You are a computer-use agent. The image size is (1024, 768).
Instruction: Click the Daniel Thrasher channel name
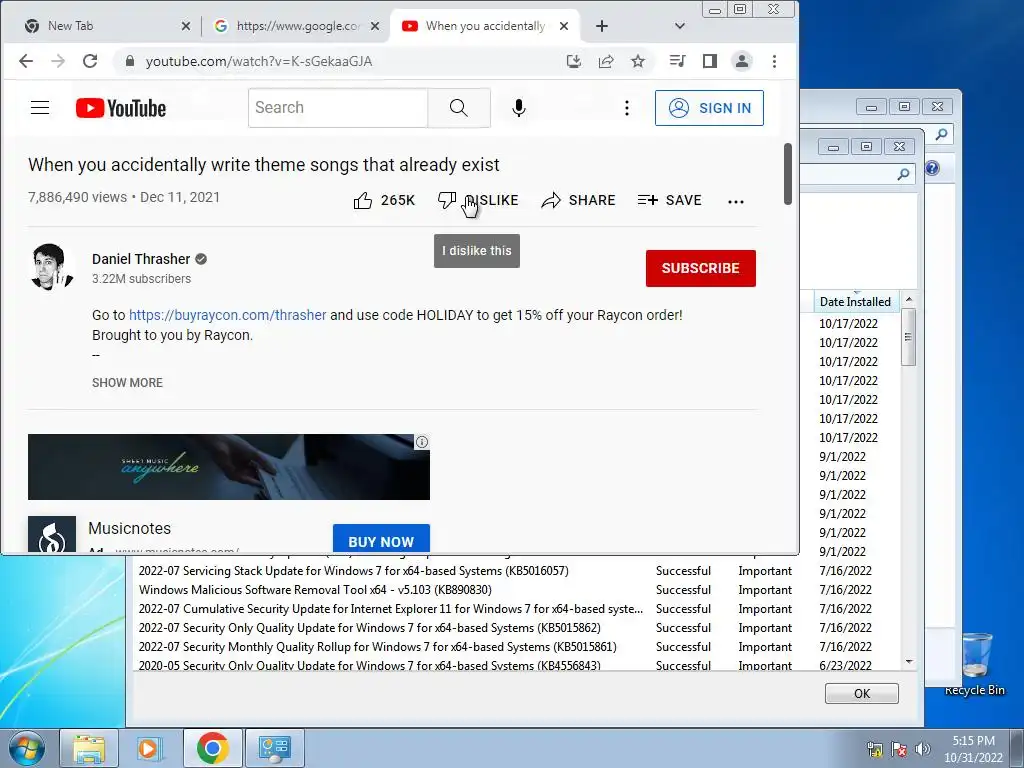141,259
